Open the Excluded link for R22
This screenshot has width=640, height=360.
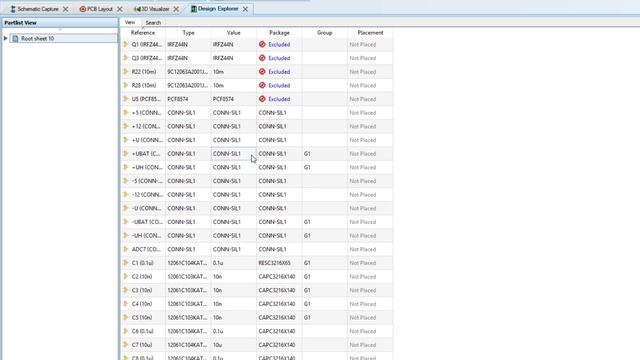(279, 72)
